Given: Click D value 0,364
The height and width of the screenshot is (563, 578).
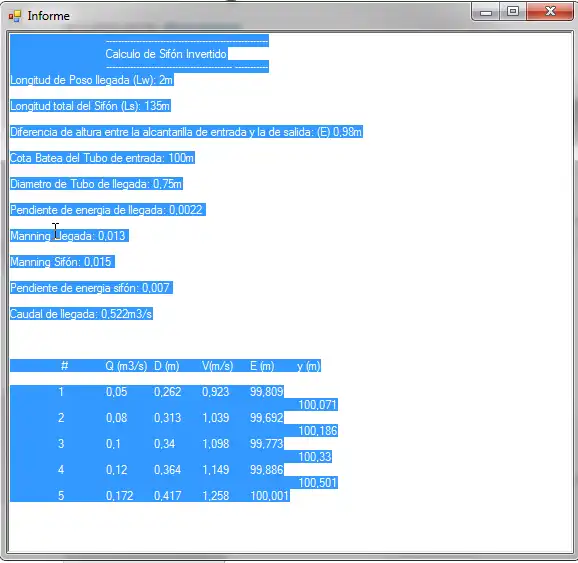Looking at the screenshot, I should pyautogui.click(x=168, y=470).
